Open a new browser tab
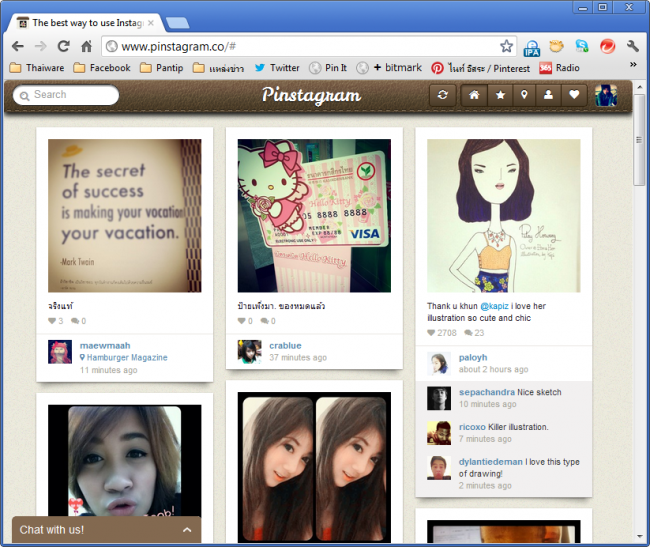 [x=177, y=23]
